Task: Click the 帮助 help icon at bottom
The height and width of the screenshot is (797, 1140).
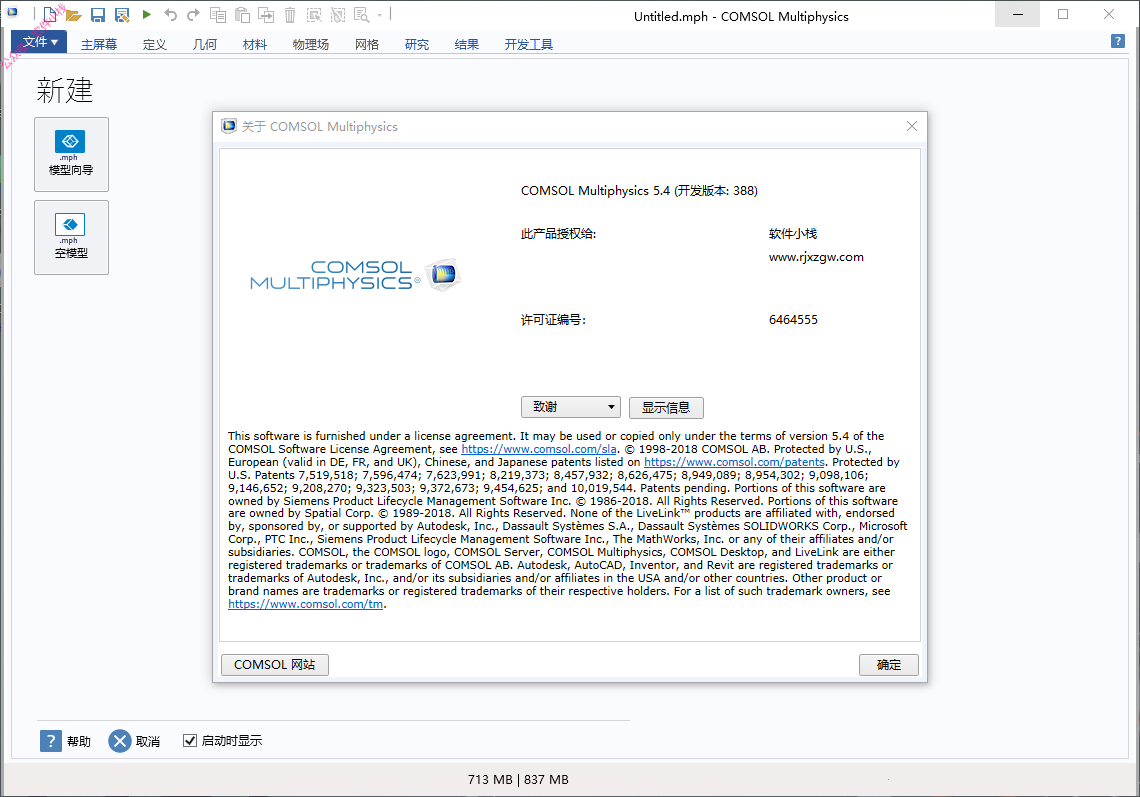Action: pos(51,741)
